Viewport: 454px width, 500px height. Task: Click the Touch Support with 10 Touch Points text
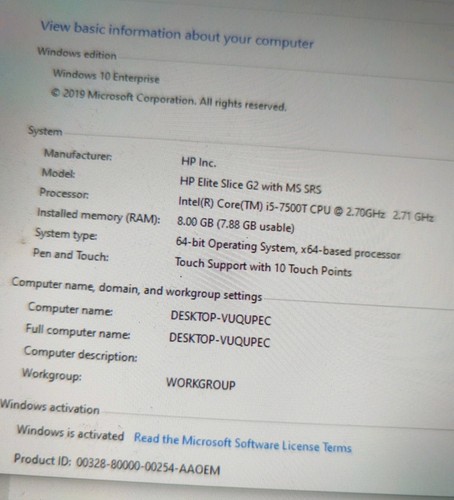(x=263, y=267)
